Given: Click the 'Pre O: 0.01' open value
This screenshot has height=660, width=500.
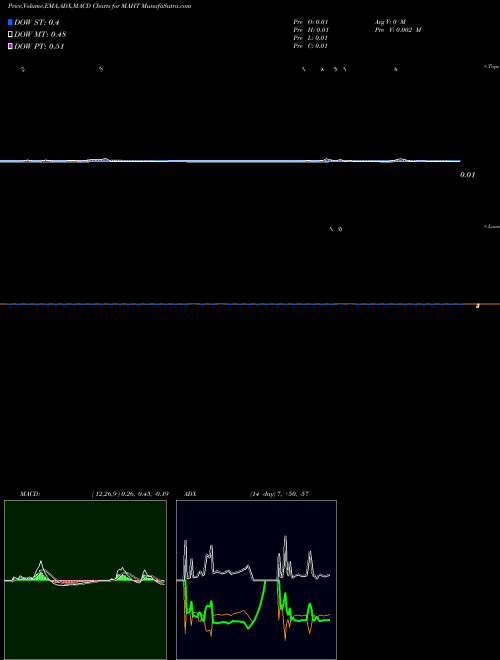Looking at the screenshot, I should pos(311,22).
